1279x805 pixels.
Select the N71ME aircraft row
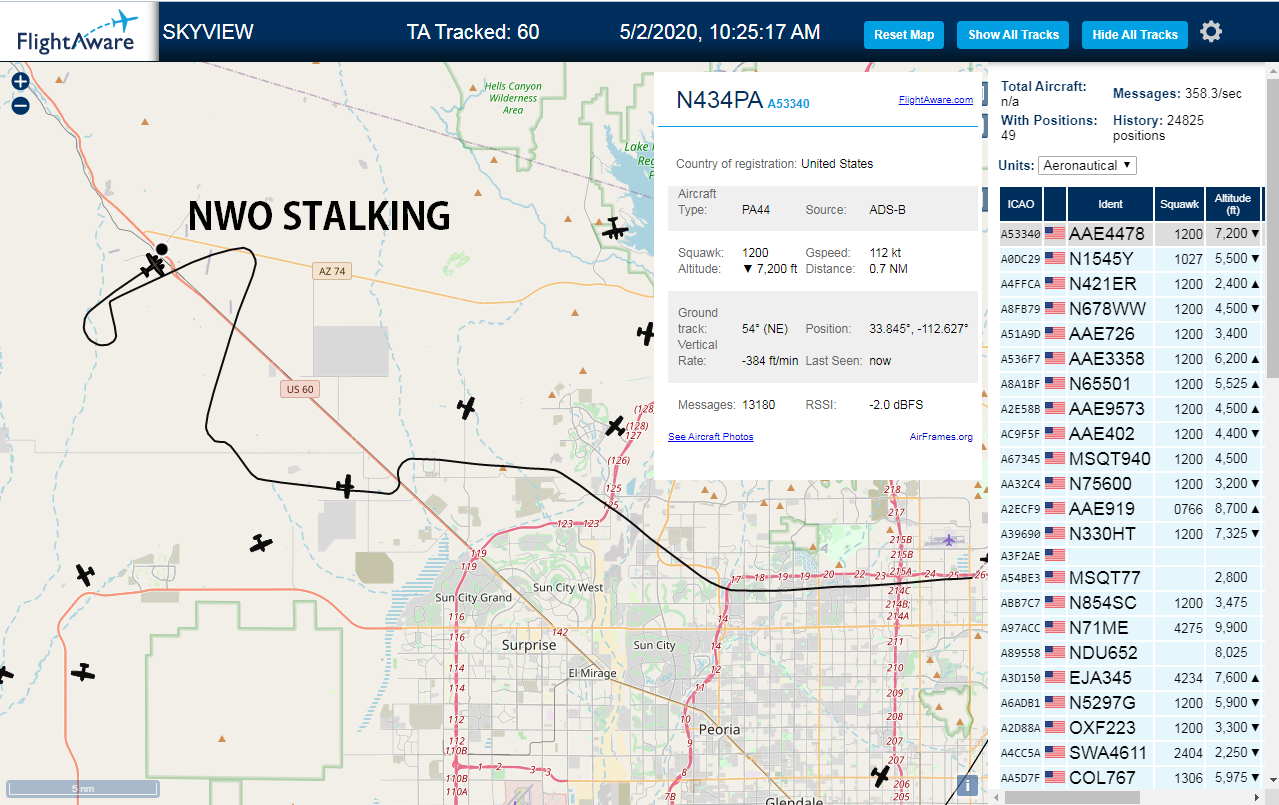click(x=1130, y=628)
